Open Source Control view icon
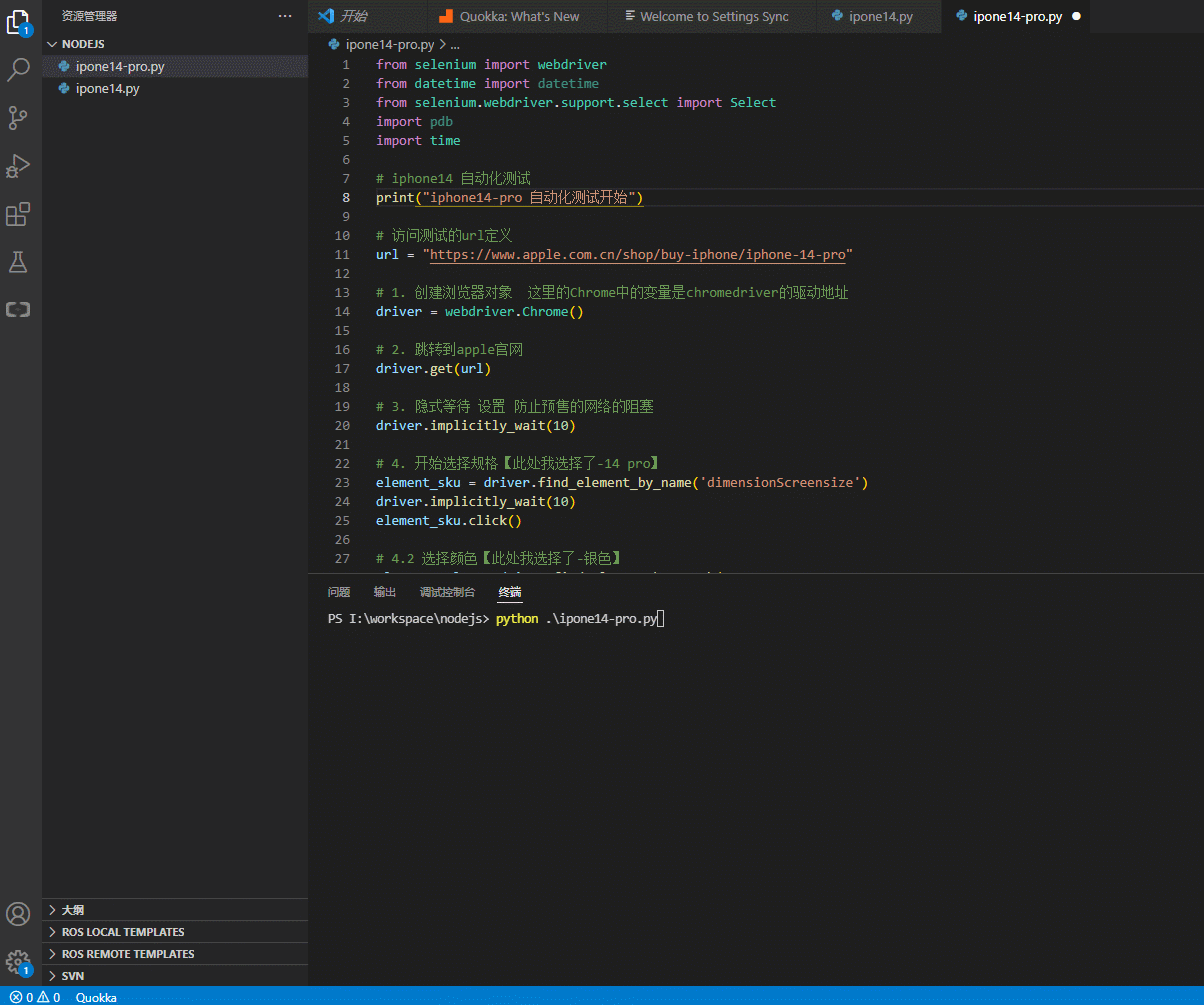 [x=18, y=118]
